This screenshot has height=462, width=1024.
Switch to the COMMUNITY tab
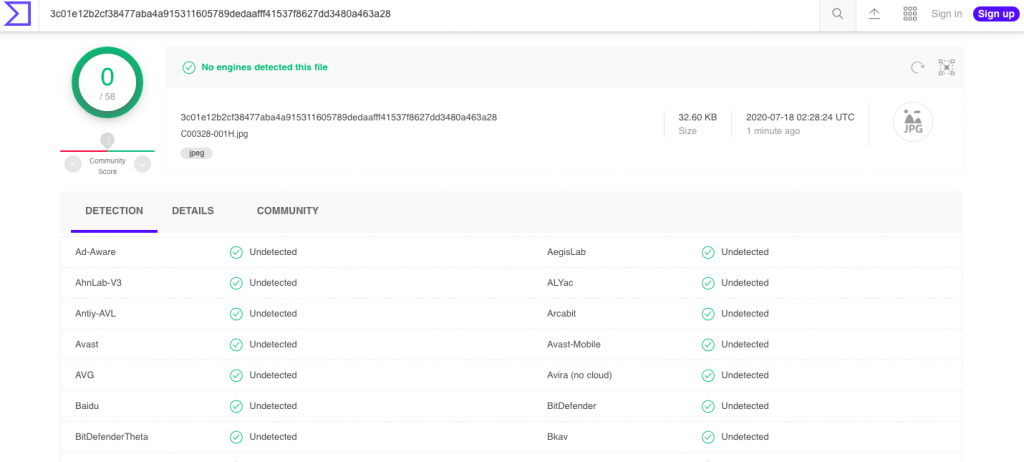pos(287,211)
